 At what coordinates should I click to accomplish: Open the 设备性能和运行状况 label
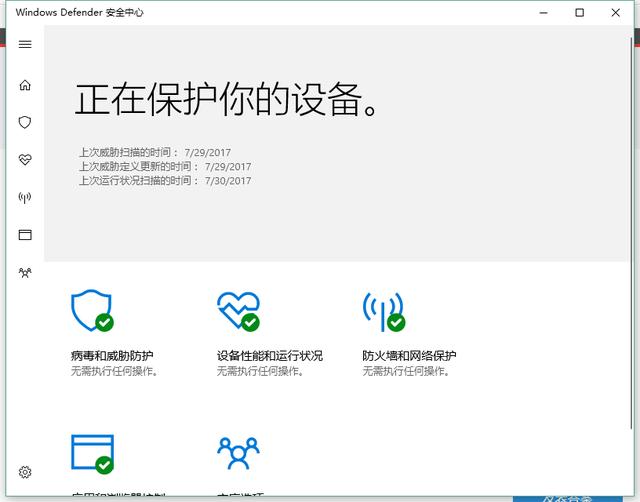[270, 356]
